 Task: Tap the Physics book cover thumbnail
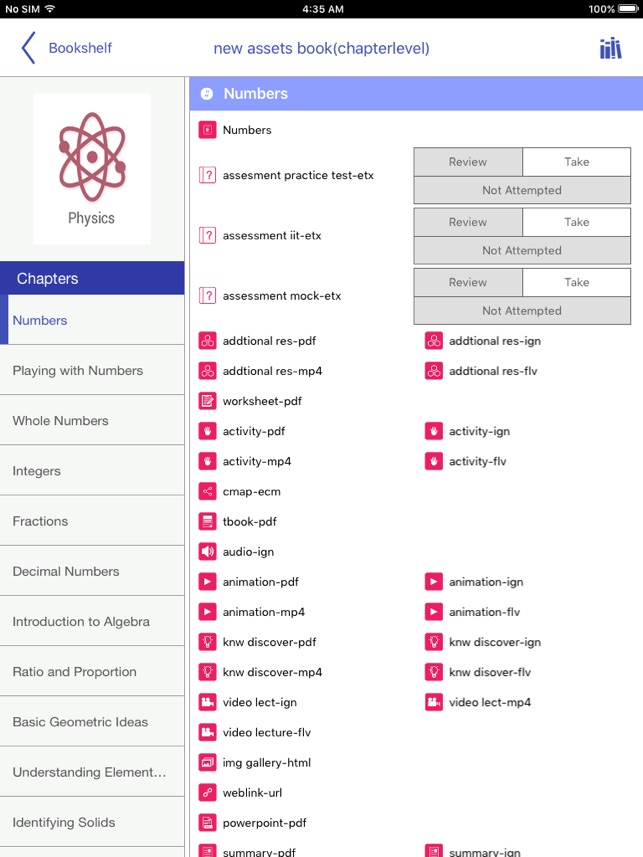pyautogui.click(x=92, y=169)
